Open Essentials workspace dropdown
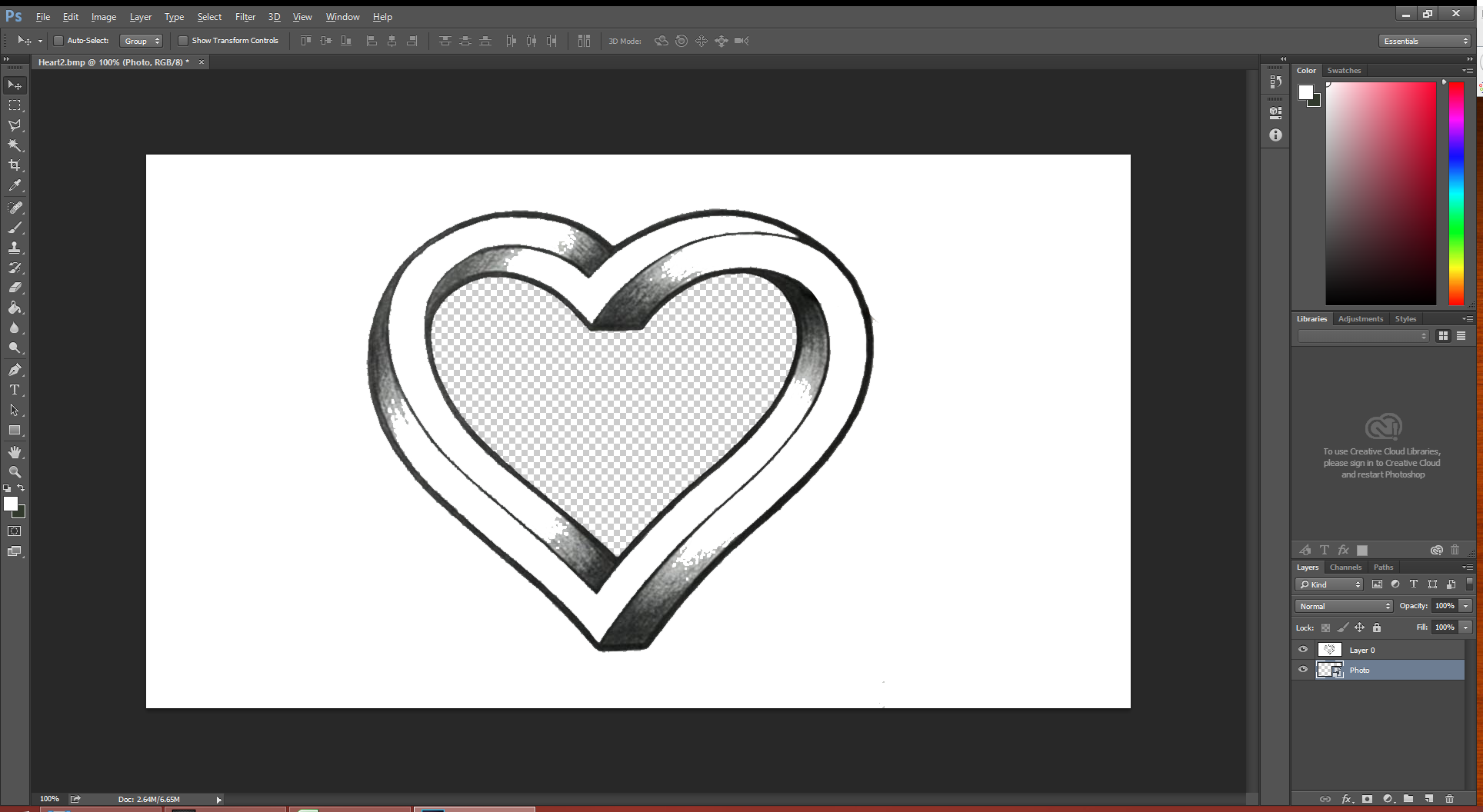The height and width of the screenshot is (812, 1483). (x=1425, y=41)
